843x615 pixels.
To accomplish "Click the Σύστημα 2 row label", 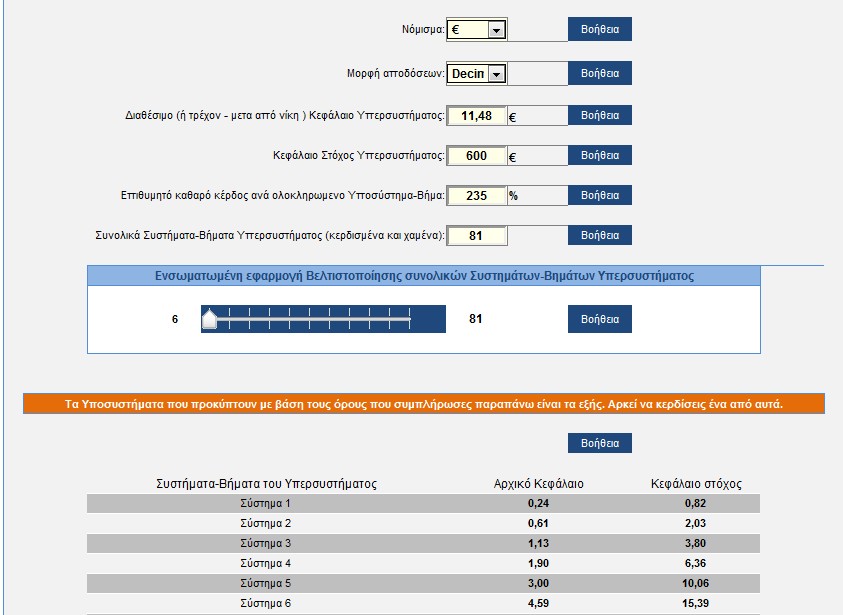I will tap(266, 524).
